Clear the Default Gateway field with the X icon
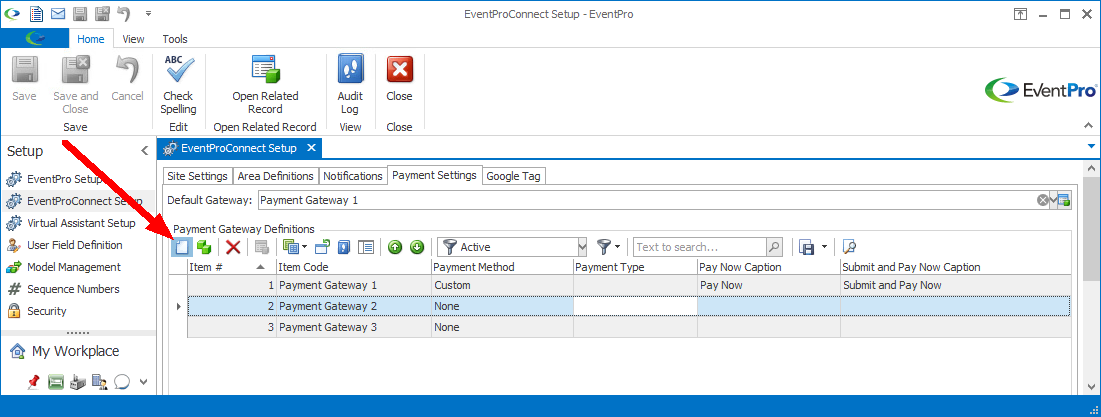 coord(1043,200)
